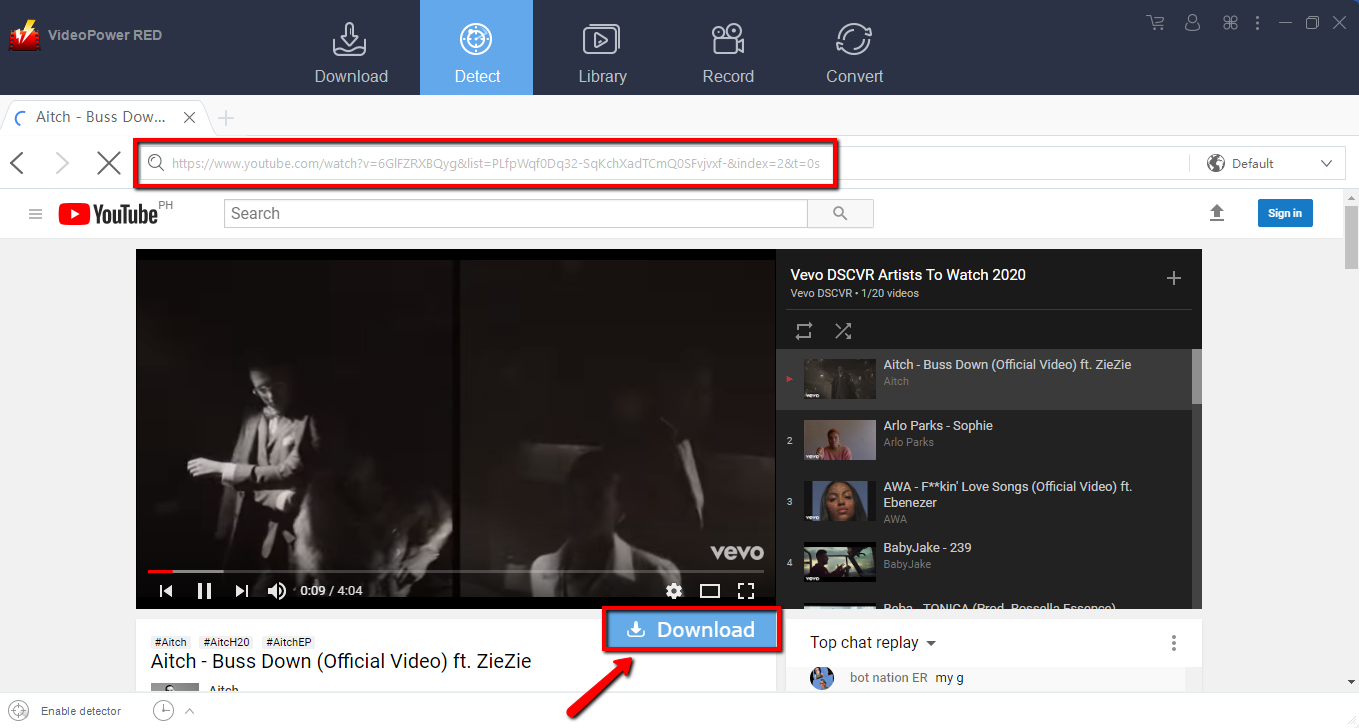Open the user account icon
The height and width of the screenshot is (728, 1359).
tap(1192, 22)
